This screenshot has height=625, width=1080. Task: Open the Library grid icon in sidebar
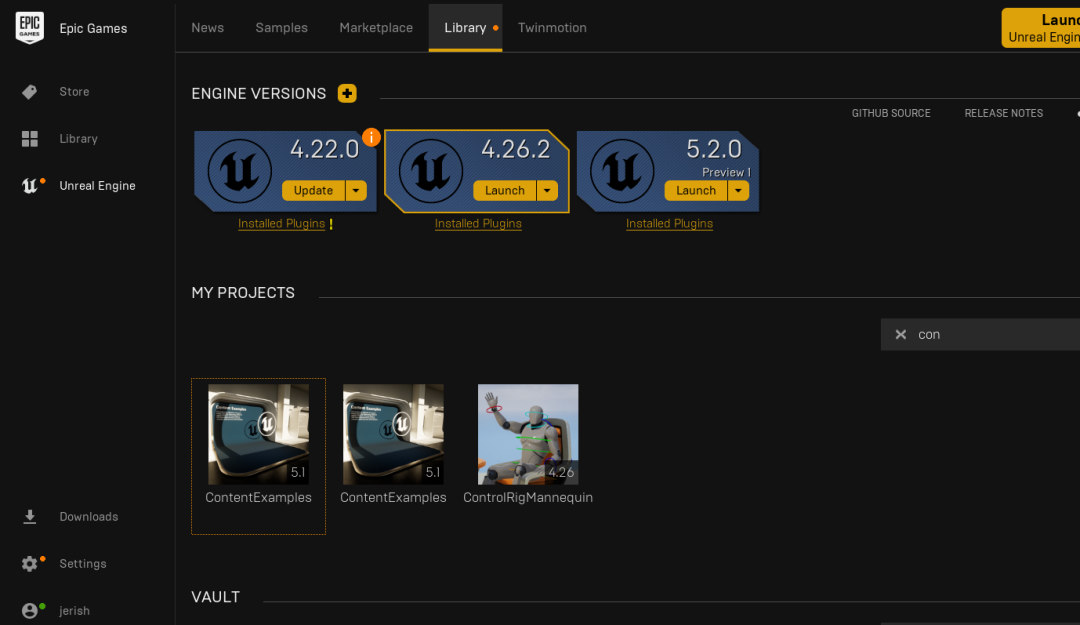[x=30, y=139]
